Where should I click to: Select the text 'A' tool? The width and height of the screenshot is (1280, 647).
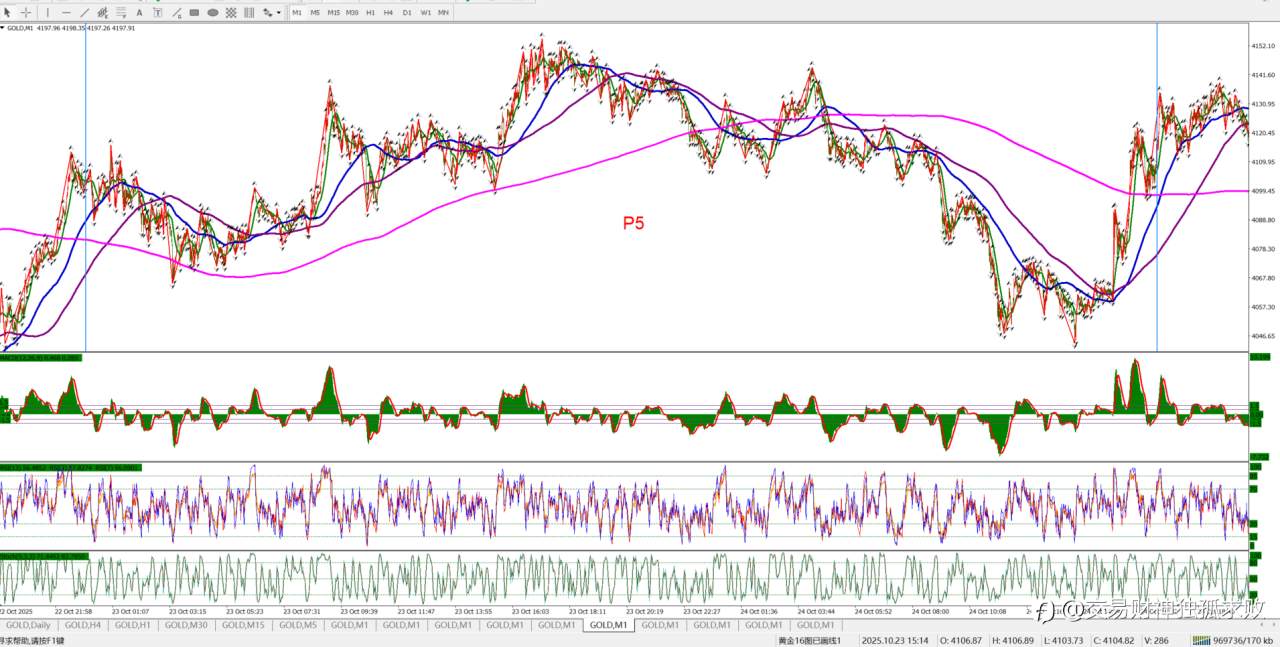pos(139,13)
